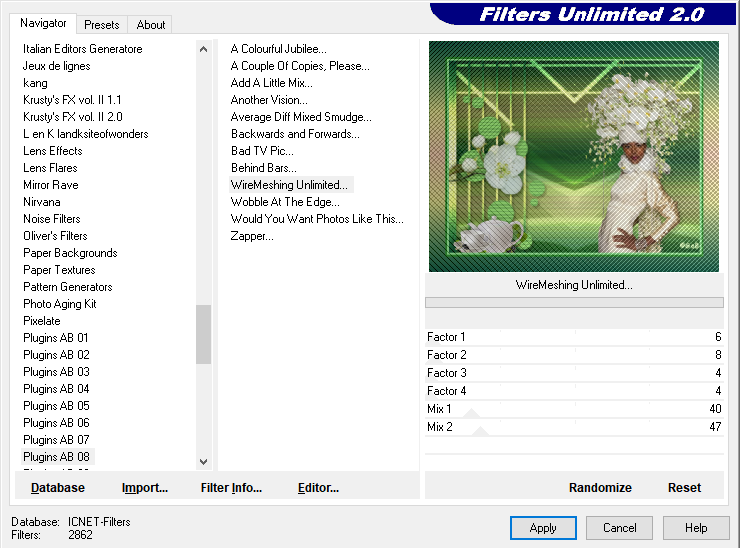The height and width of the screenshot is (548, 740).
Task: Select kang category
Action: coord(35,83)
